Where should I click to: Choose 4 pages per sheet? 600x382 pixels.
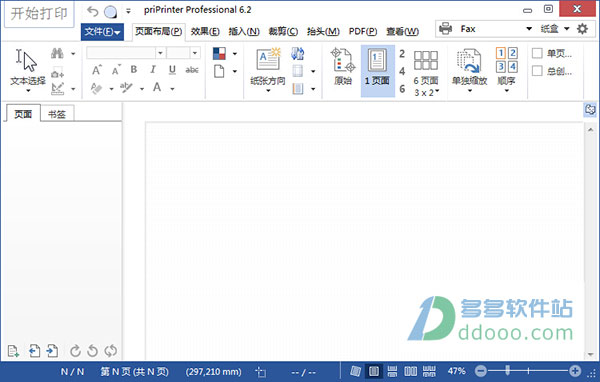402,71
